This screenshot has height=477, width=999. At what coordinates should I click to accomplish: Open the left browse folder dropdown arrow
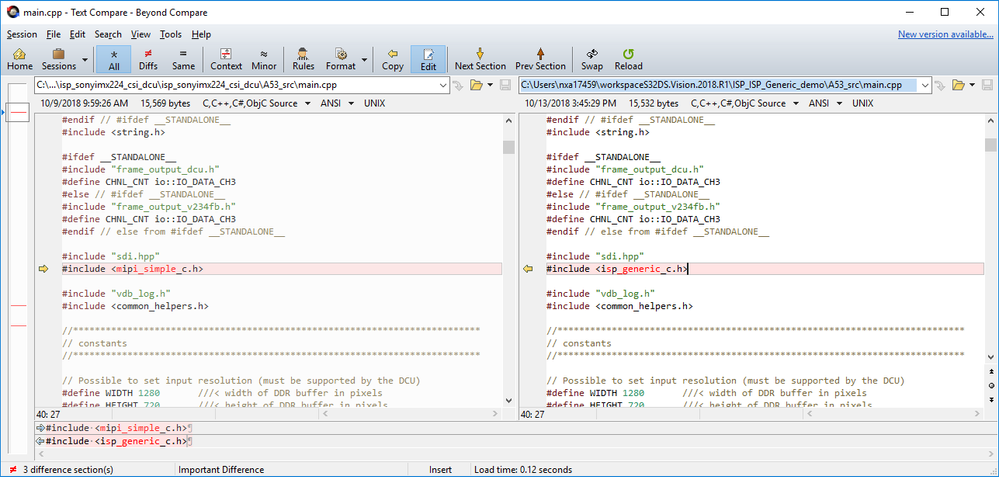[490, 85]
